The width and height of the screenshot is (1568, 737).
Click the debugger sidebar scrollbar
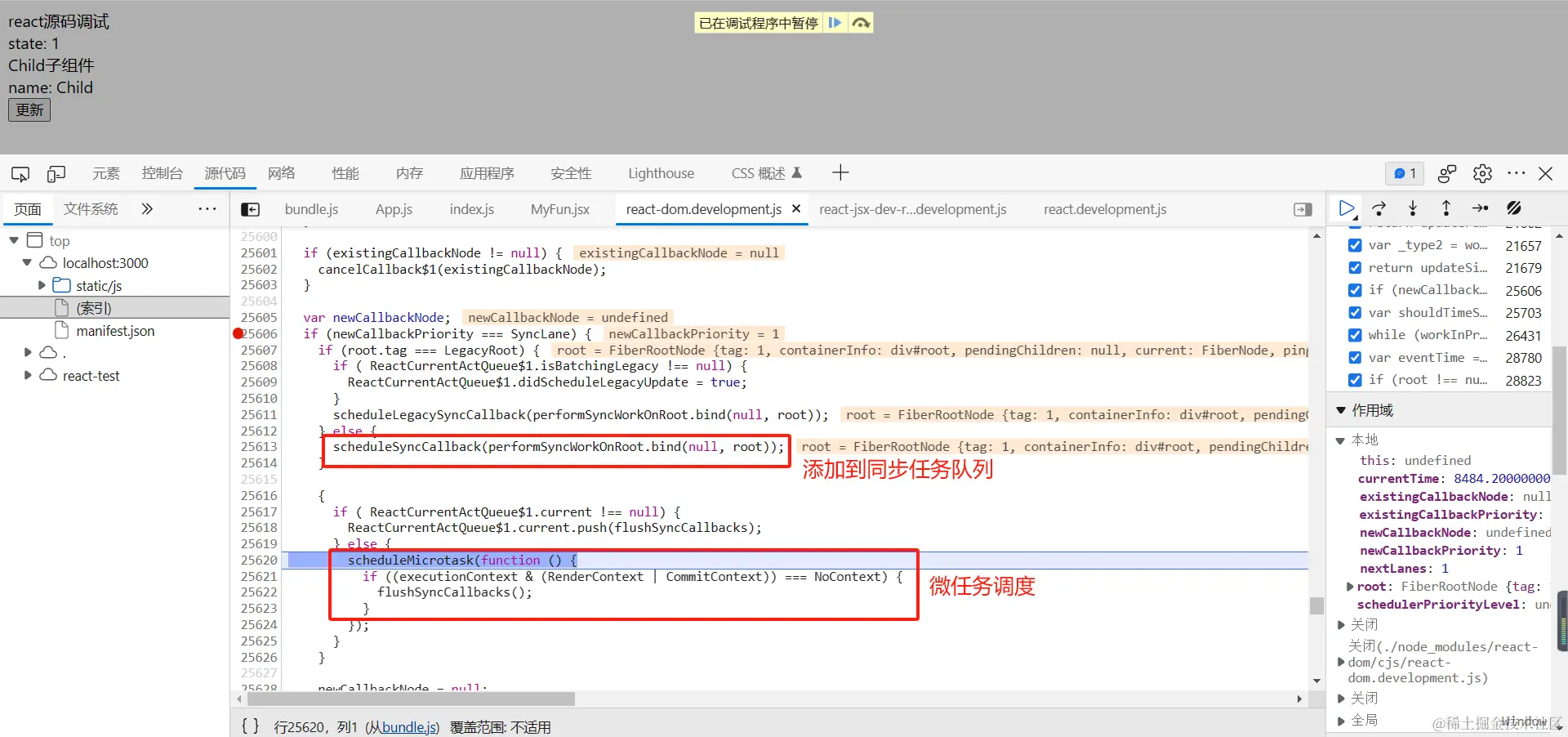coord(1559,411)
